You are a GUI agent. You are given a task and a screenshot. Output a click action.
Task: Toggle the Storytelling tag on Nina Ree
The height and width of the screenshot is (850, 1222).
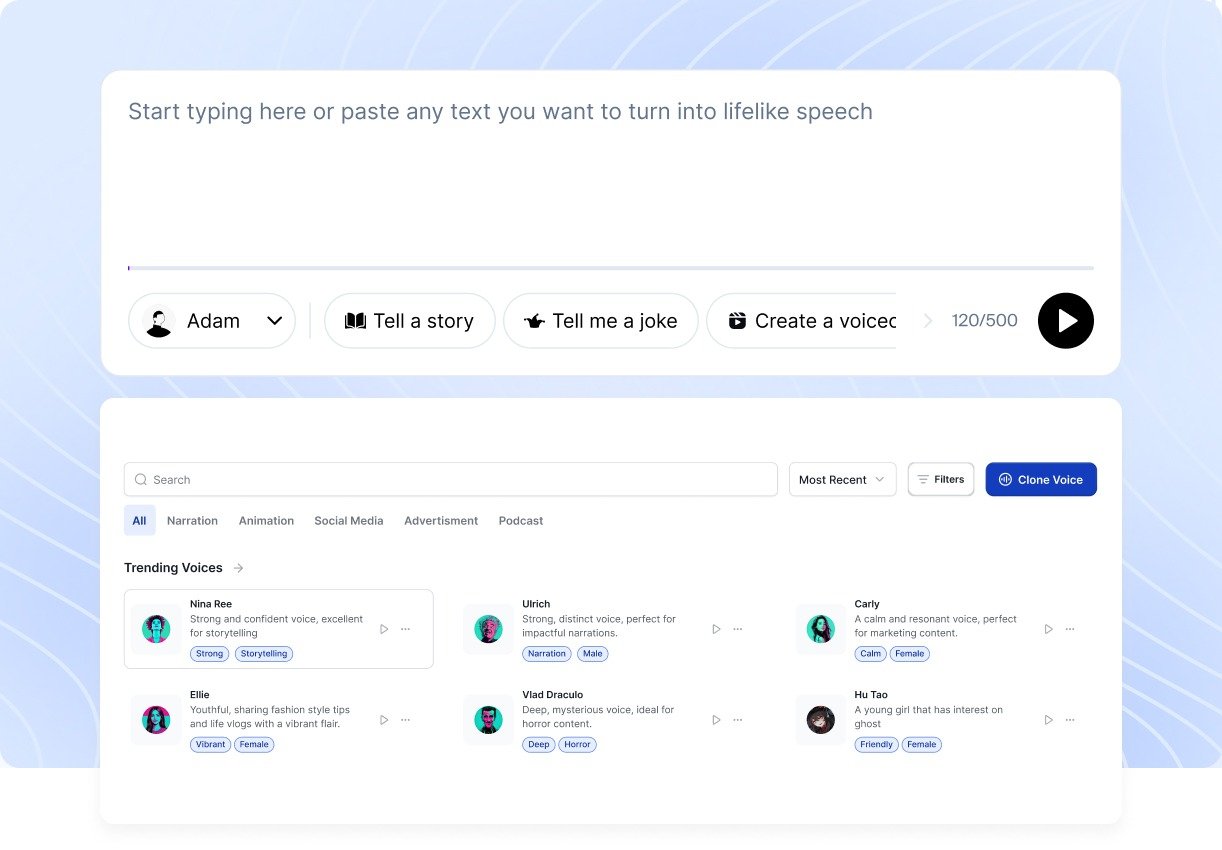pos(264,654)
